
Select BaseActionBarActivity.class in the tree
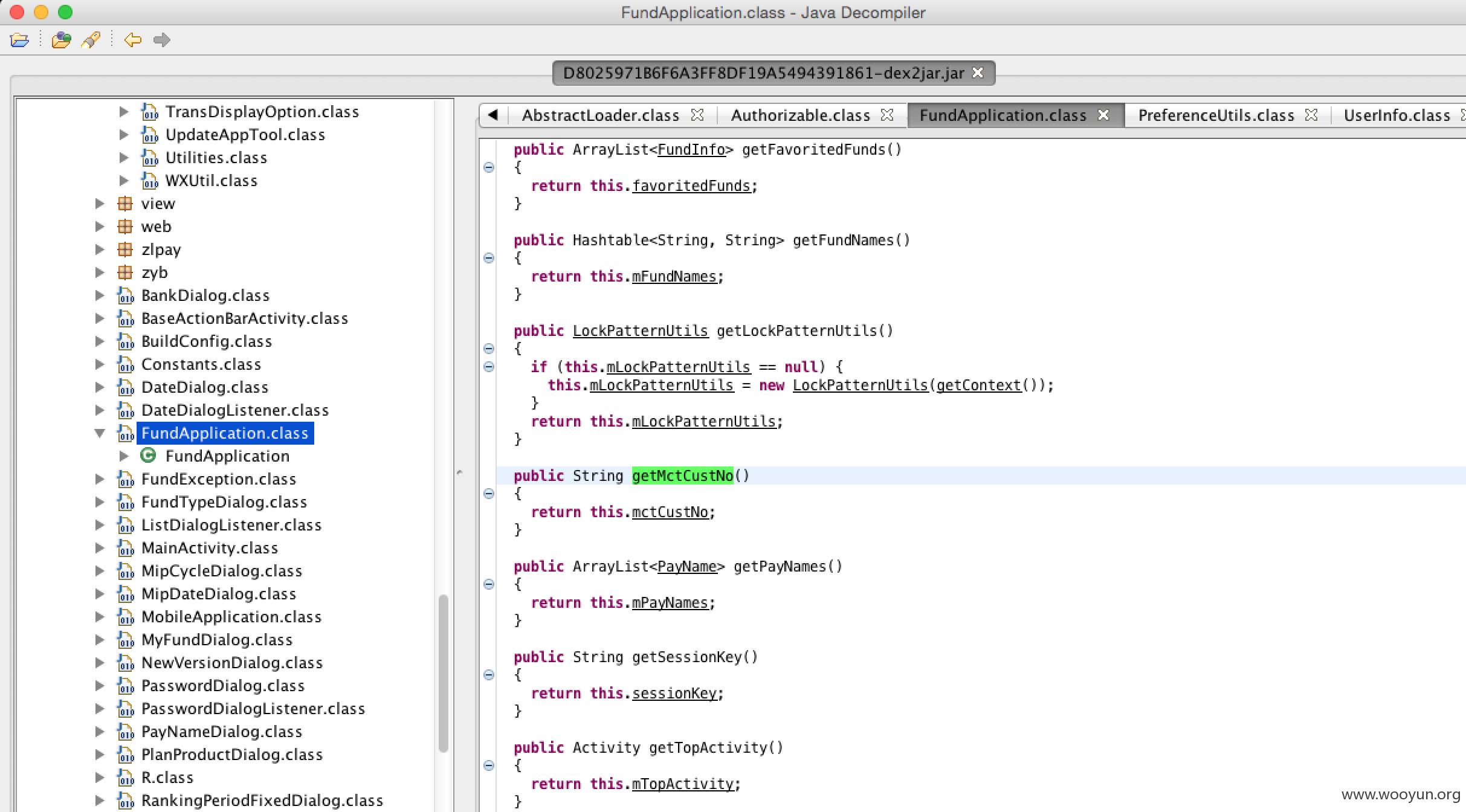pos(245,318)
